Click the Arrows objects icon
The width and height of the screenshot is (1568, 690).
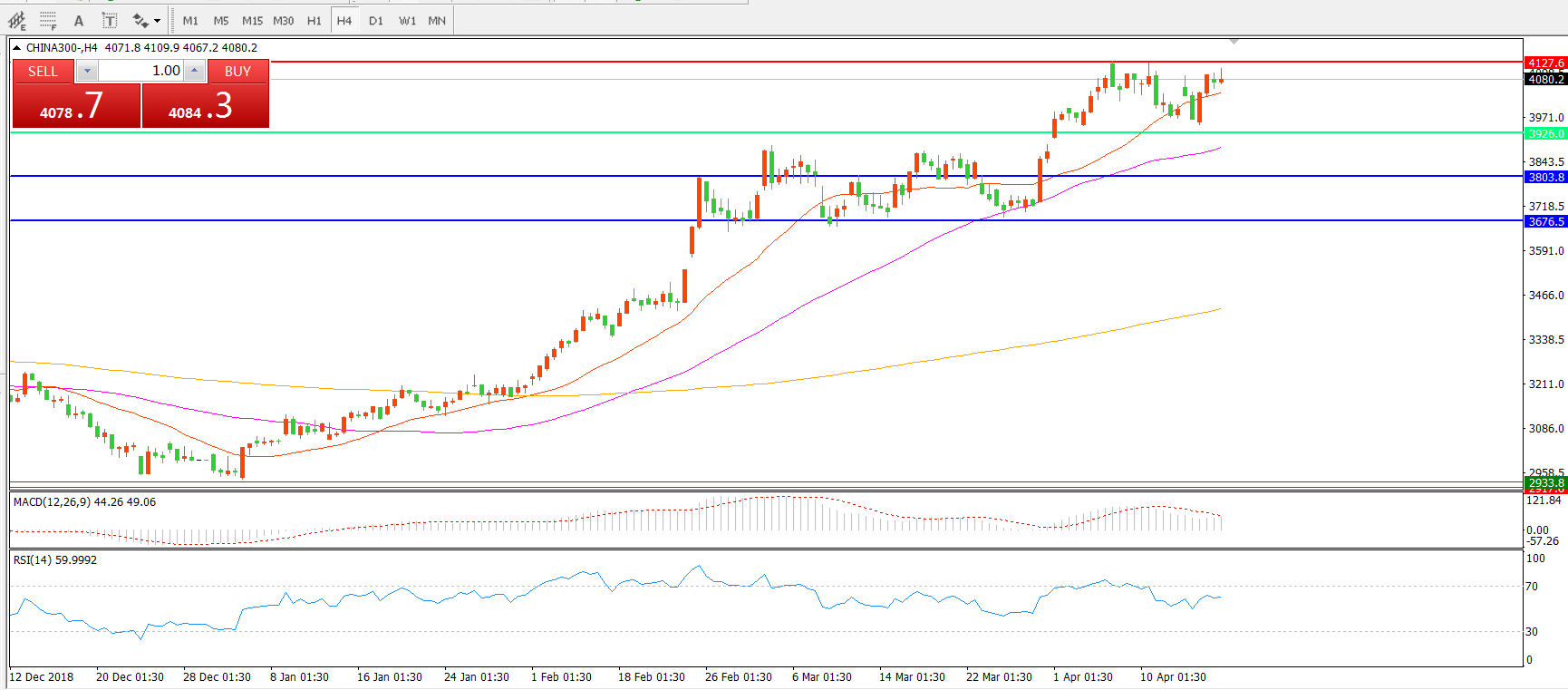point(140,20)
